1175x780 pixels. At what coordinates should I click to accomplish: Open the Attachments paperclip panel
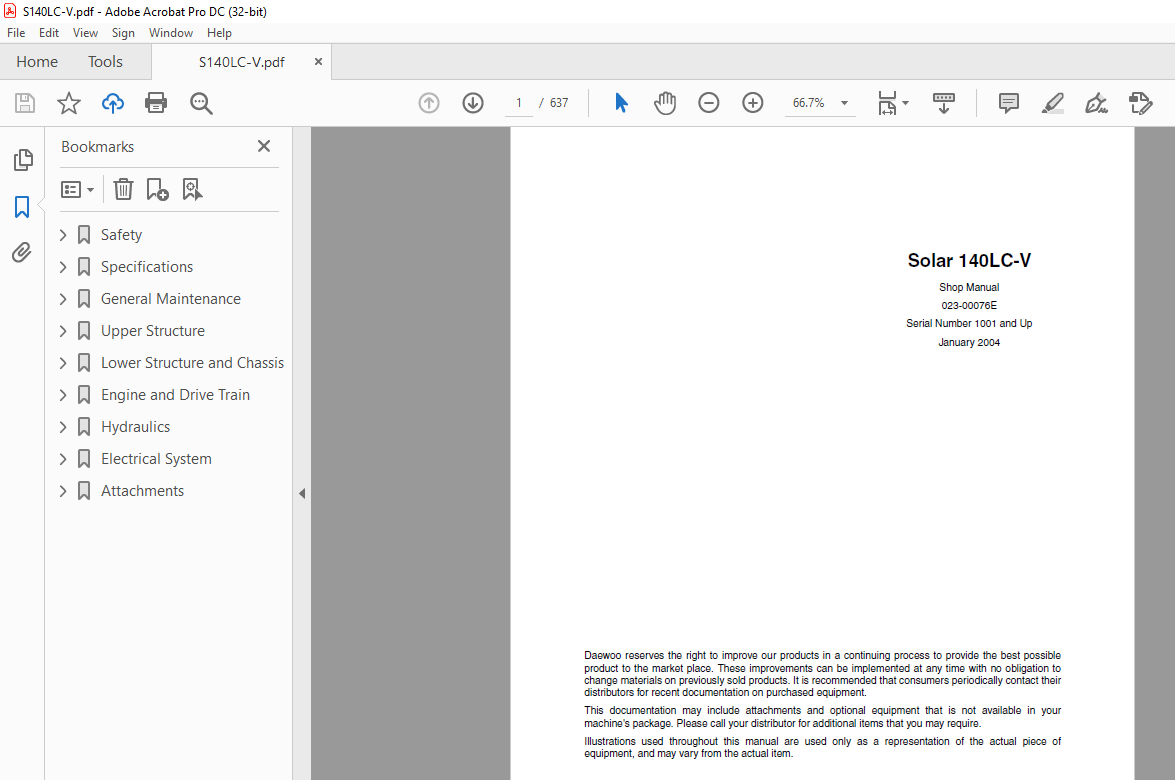pyautogui.click(x=22, y=253)
